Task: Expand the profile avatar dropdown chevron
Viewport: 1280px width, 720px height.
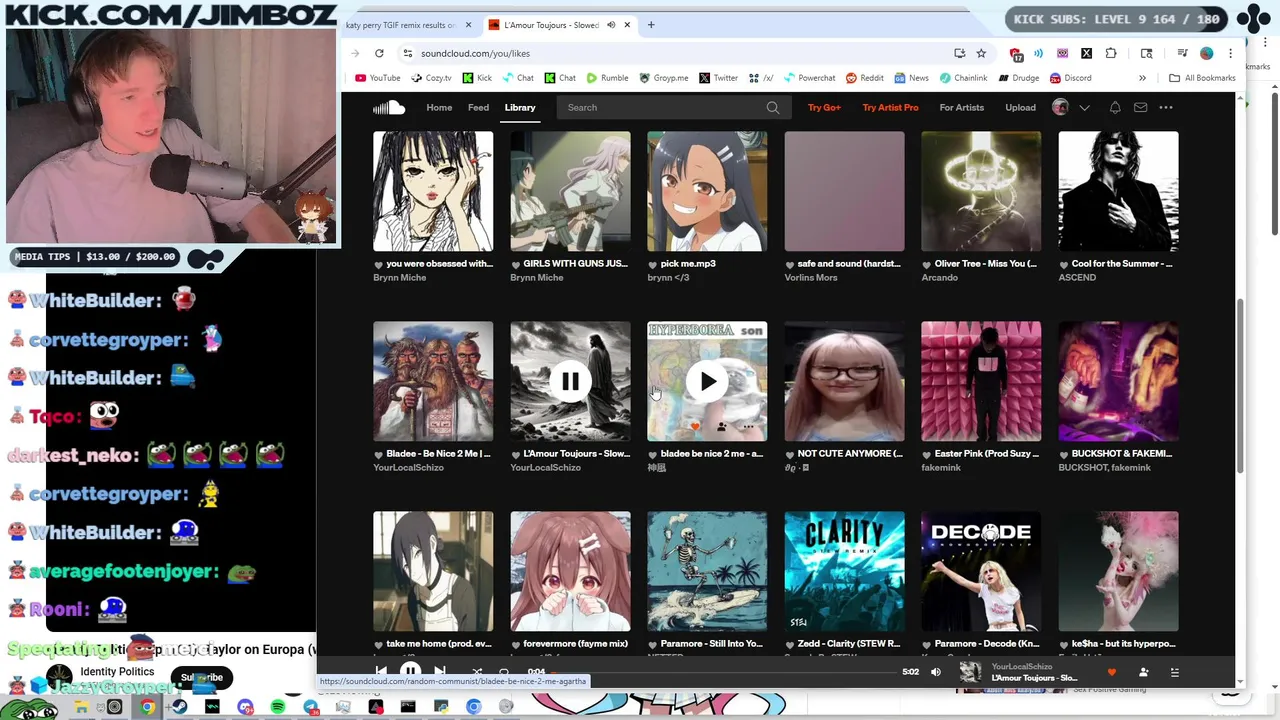Action: [x=1084, y=108]
